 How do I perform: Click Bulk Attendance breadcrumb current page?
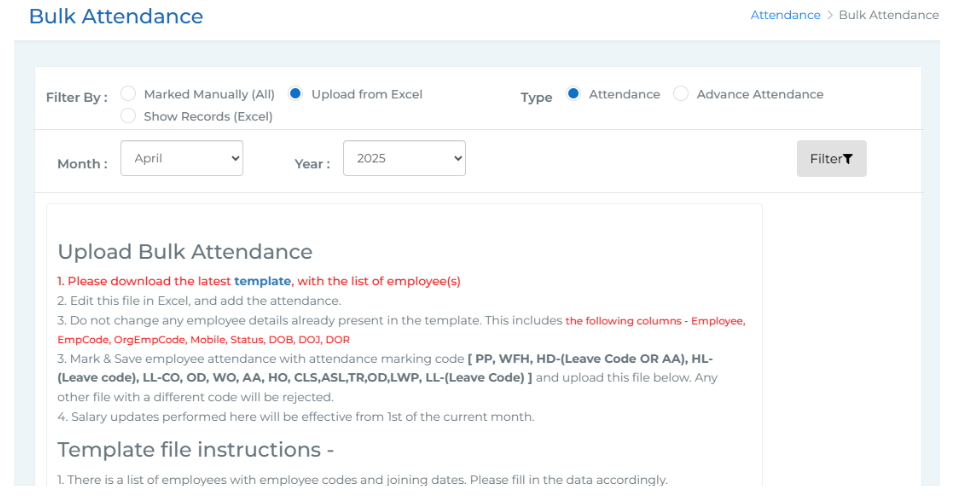click(888, 15)
